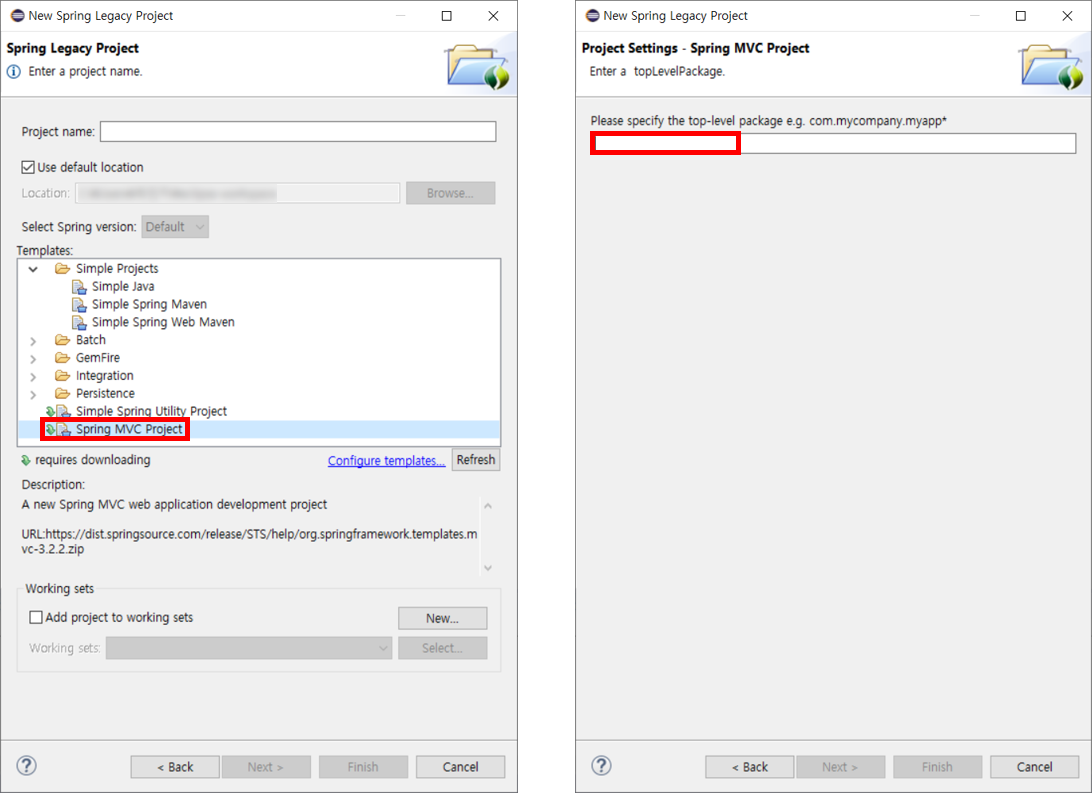This screenshot has width=1092, height=793.
Task: Click Eclipse icon in left dialog title bar
Action: (x=17, y=15)
